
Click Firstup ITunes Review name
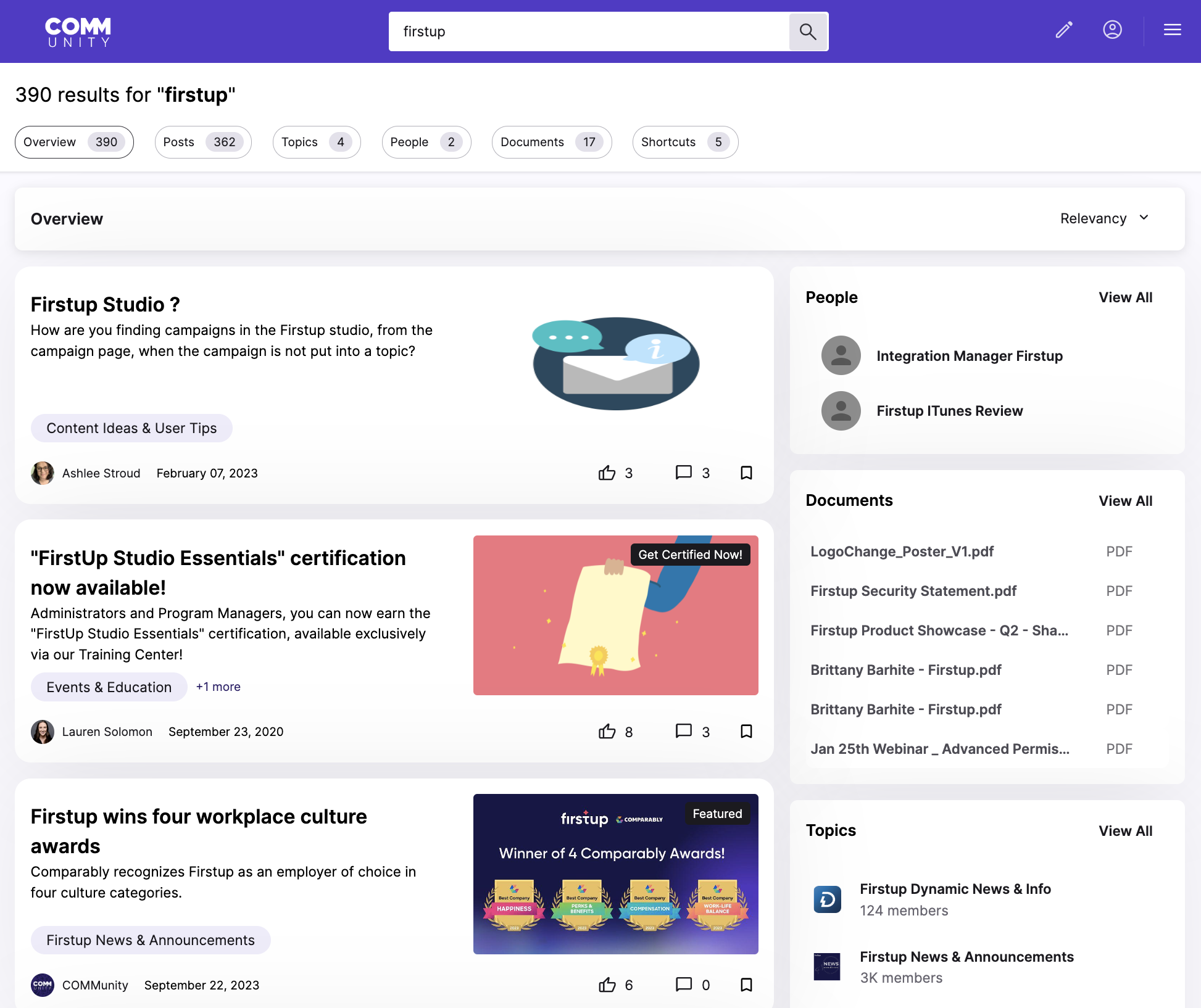point(950,411)
